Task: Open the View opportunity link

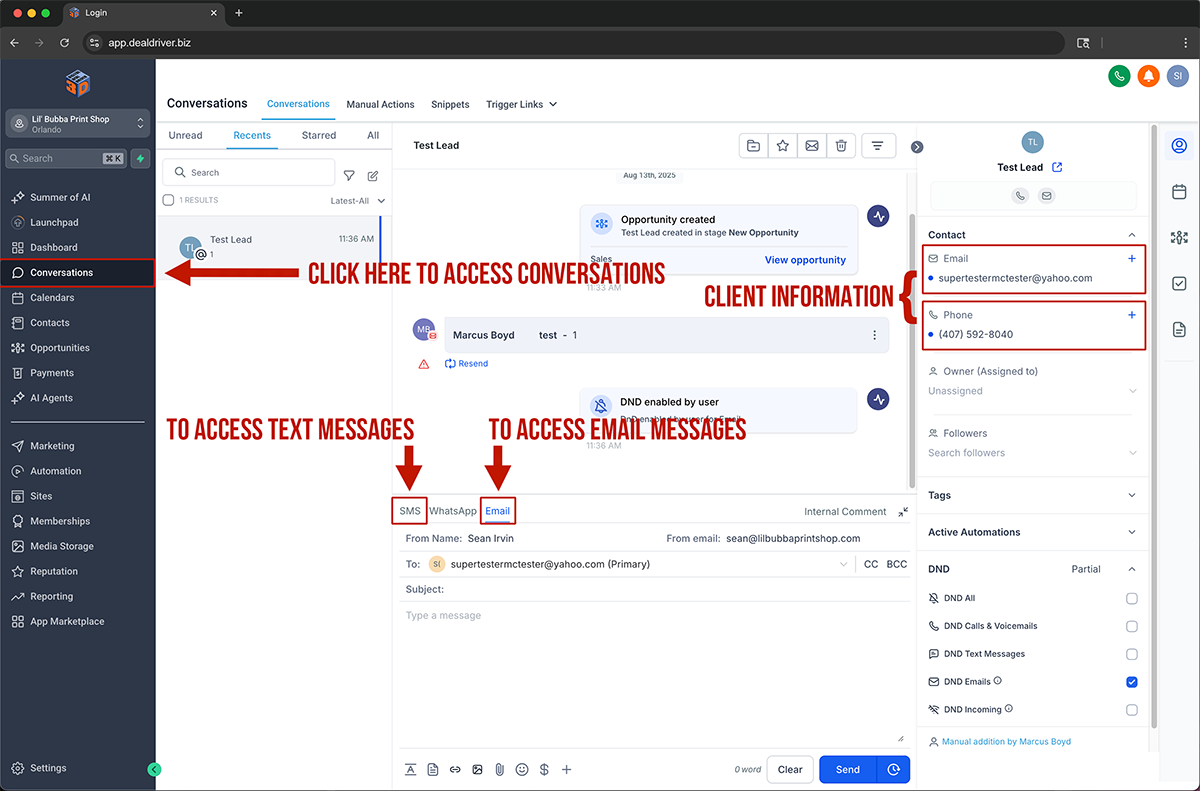Action: (805, 260)
